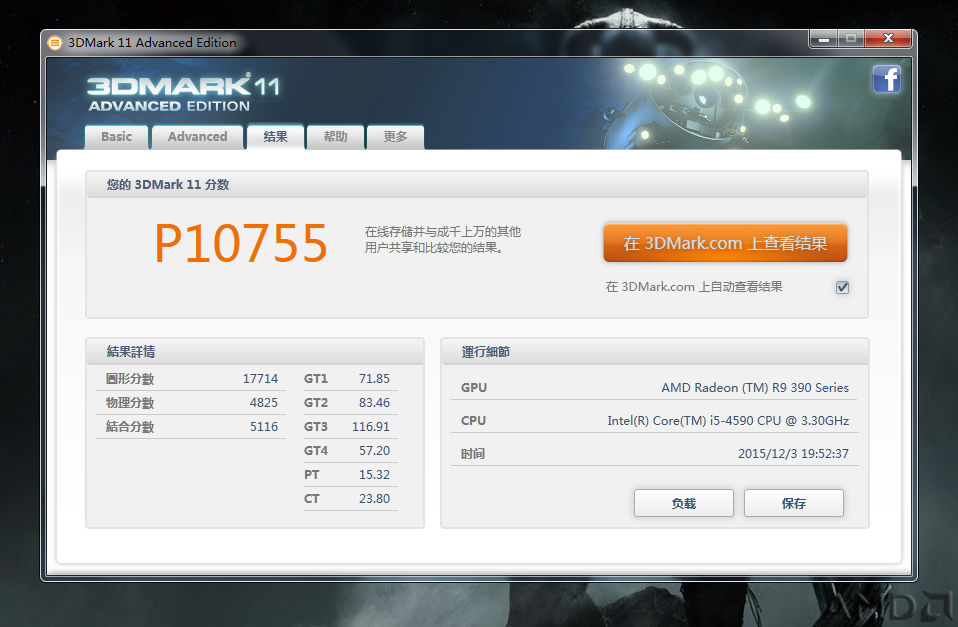Click the physics score value 4825
The height and width of the screenshot is (627, 958).
264,403
